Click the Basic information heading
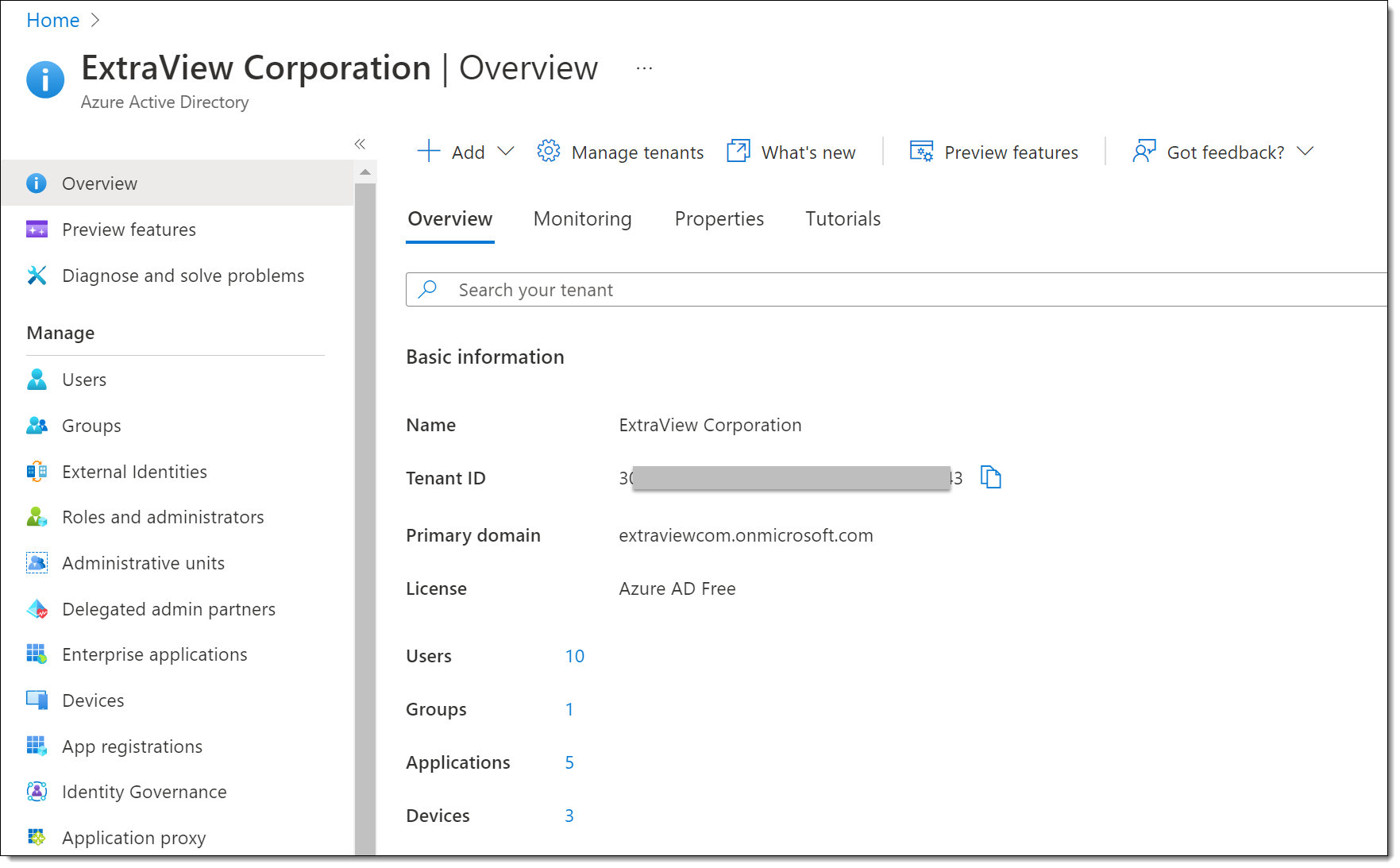Screen dimensions: 1400x868 485,357
